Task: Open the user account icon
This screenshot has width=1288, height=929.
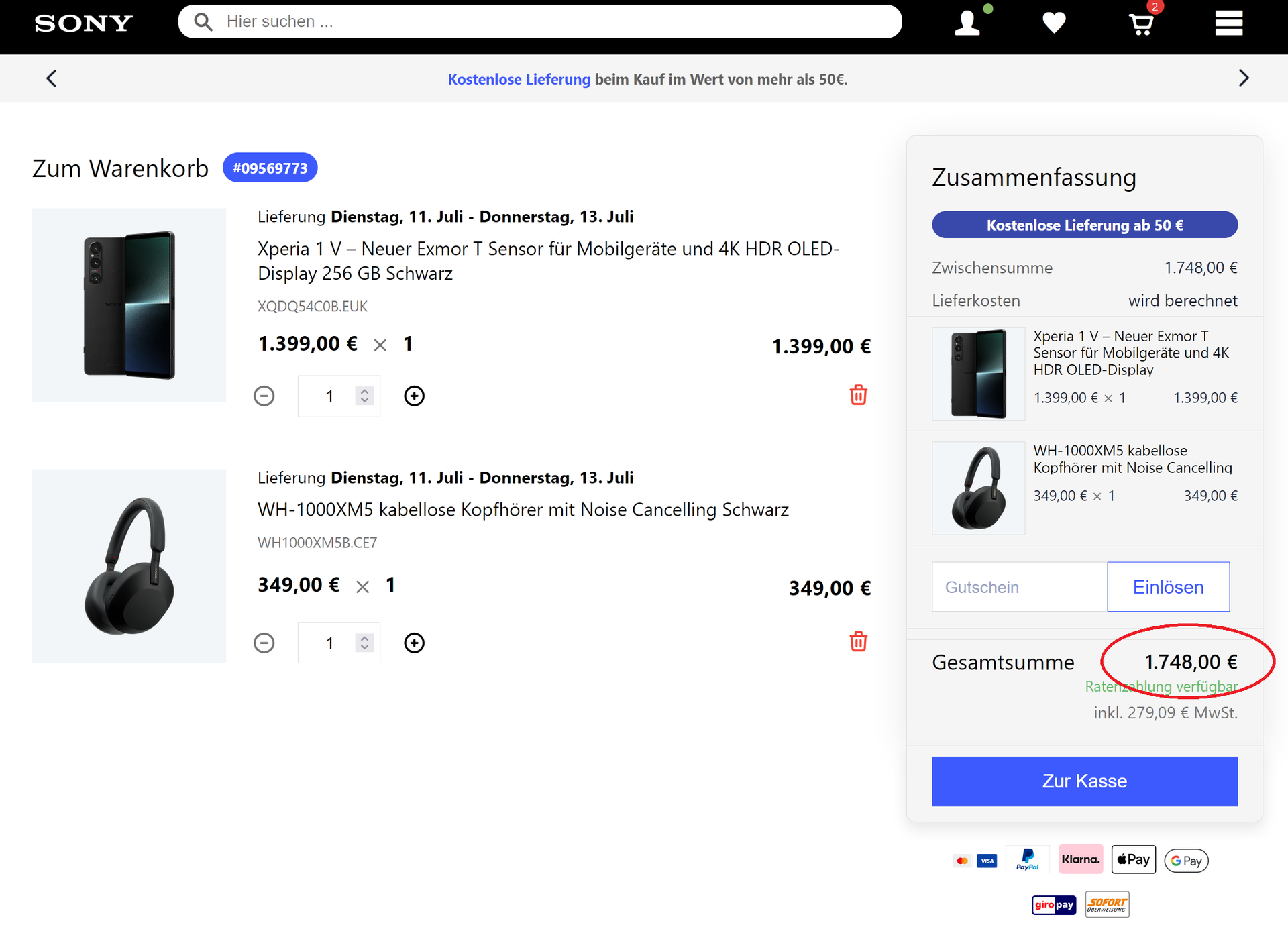Action: click(x=967, y=23)
